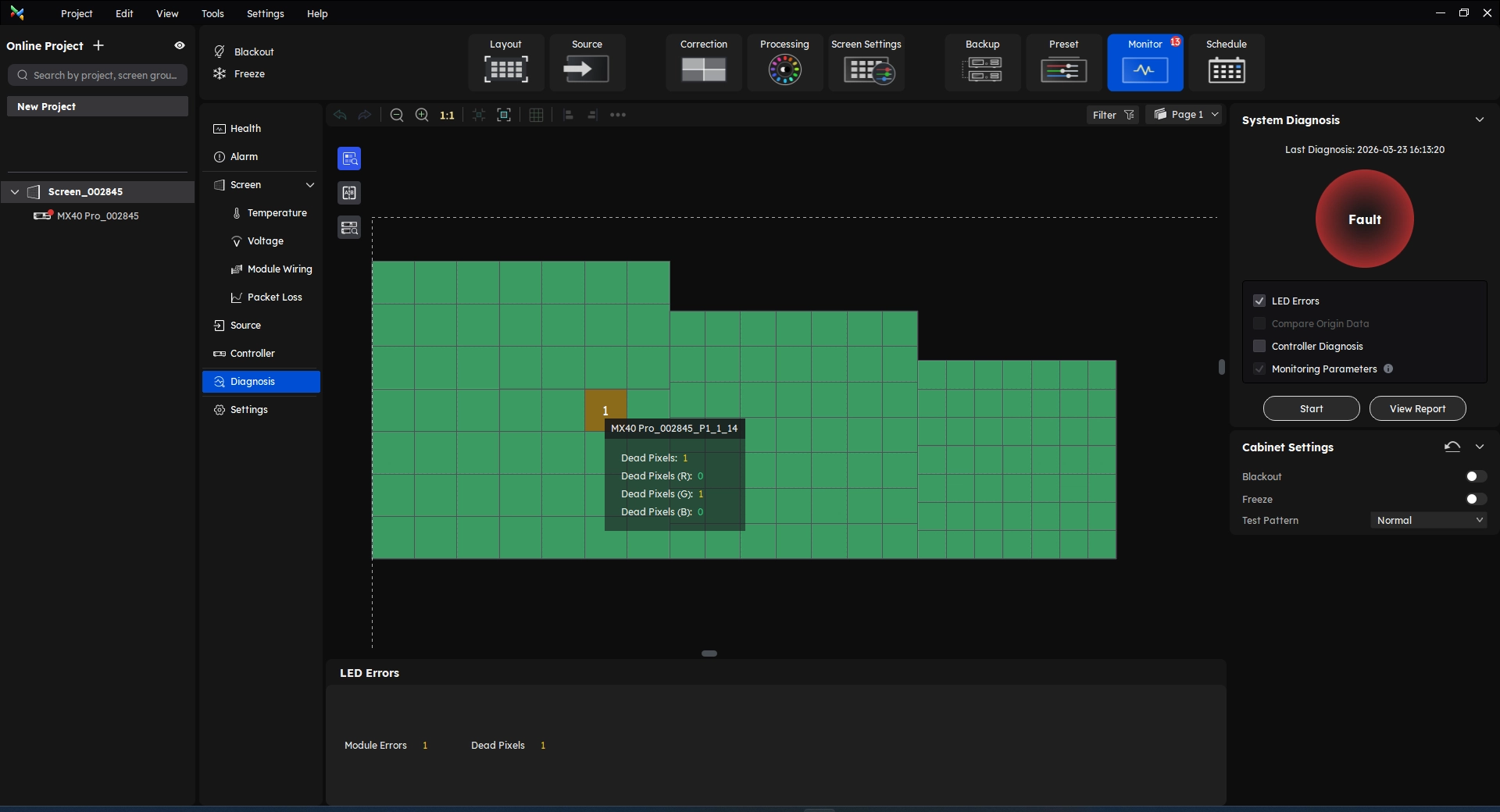The height and width of the screenshot is (812, 1500).
Task: Enable the Controller Diagnosis checkbox
Action: 1259,346
